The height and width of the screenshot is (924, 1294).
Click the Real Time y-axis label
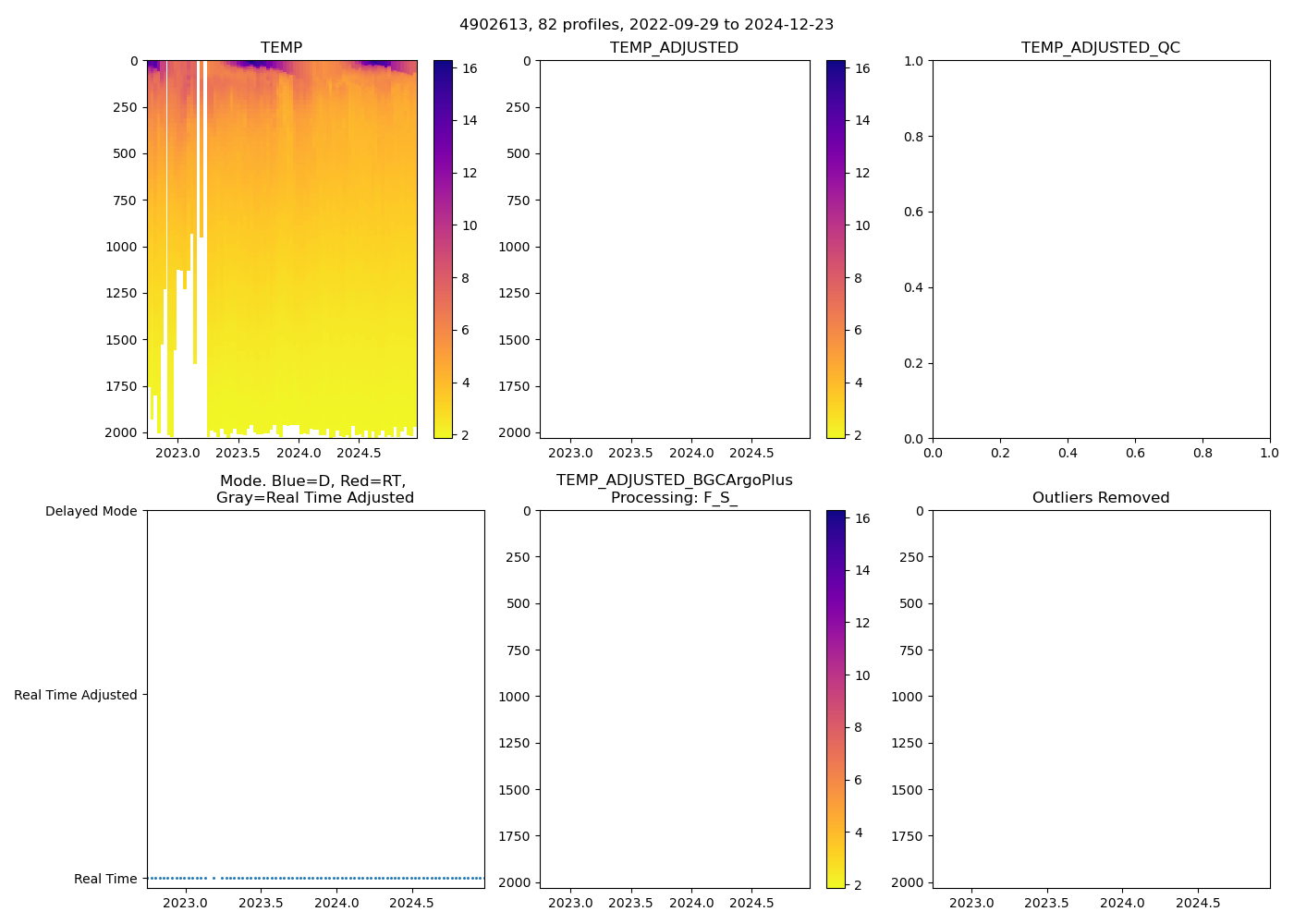coord(104,879)
